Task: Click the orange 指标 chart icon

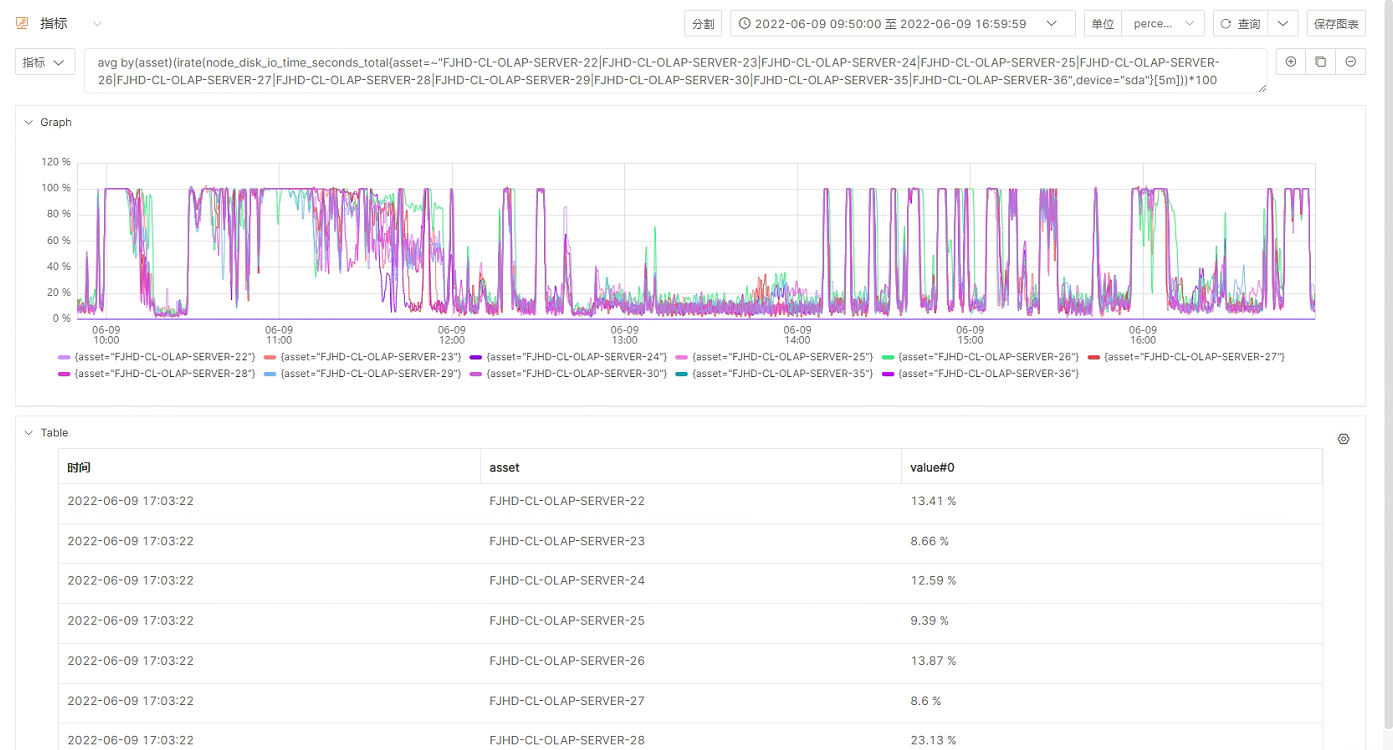Action: coord(22,23)
